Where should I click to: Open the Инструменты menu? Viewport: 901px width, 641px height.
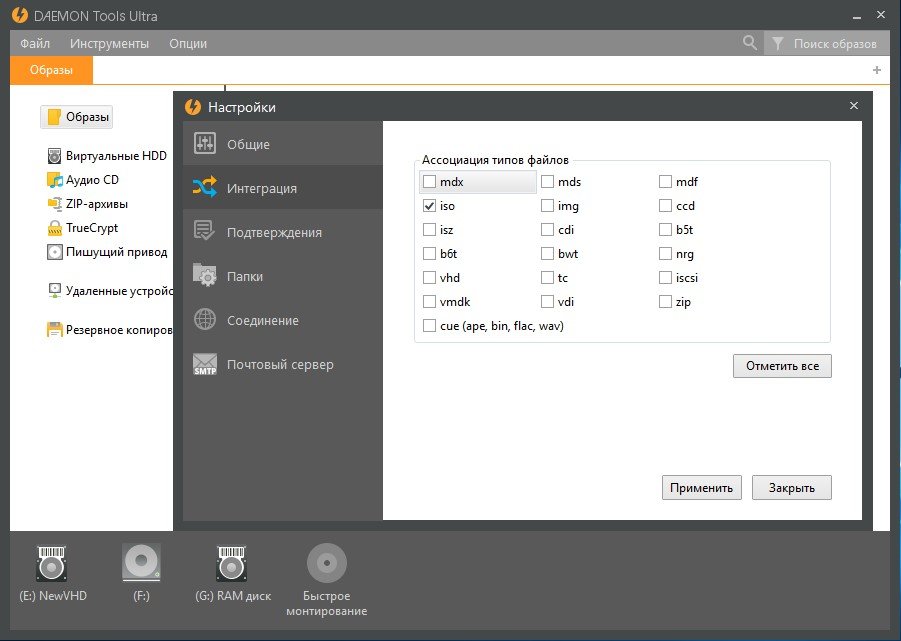[109, 43]
